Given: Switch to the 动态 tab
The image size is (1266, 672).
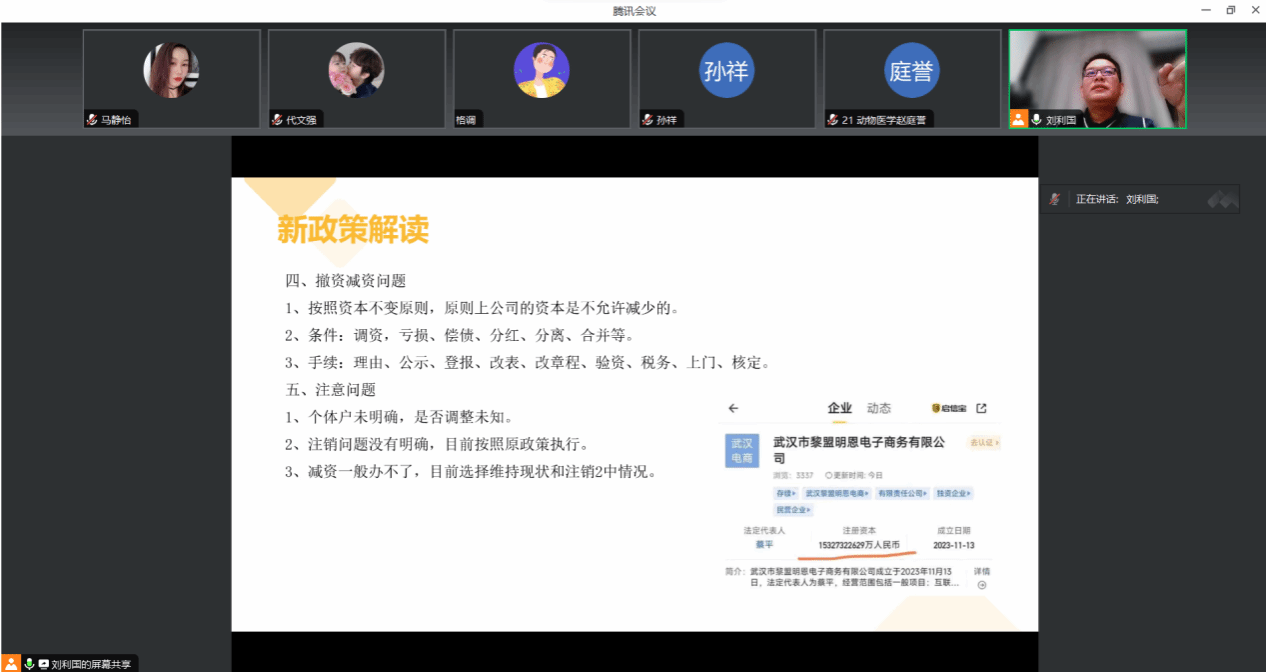Looking at the screenshot, I should click(878, 408).
